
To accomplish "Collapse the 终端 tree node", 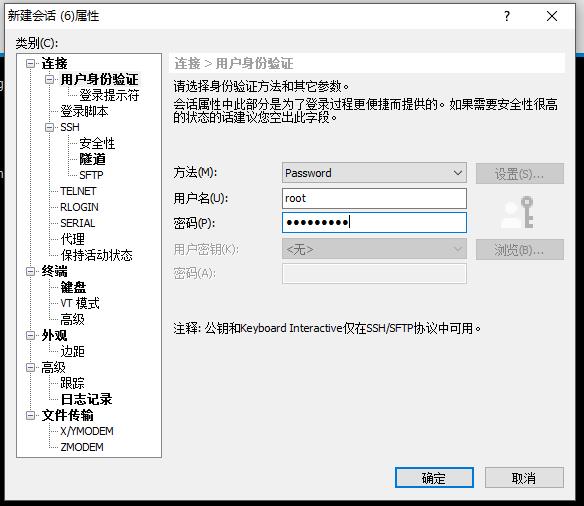I will click(31, 271).
